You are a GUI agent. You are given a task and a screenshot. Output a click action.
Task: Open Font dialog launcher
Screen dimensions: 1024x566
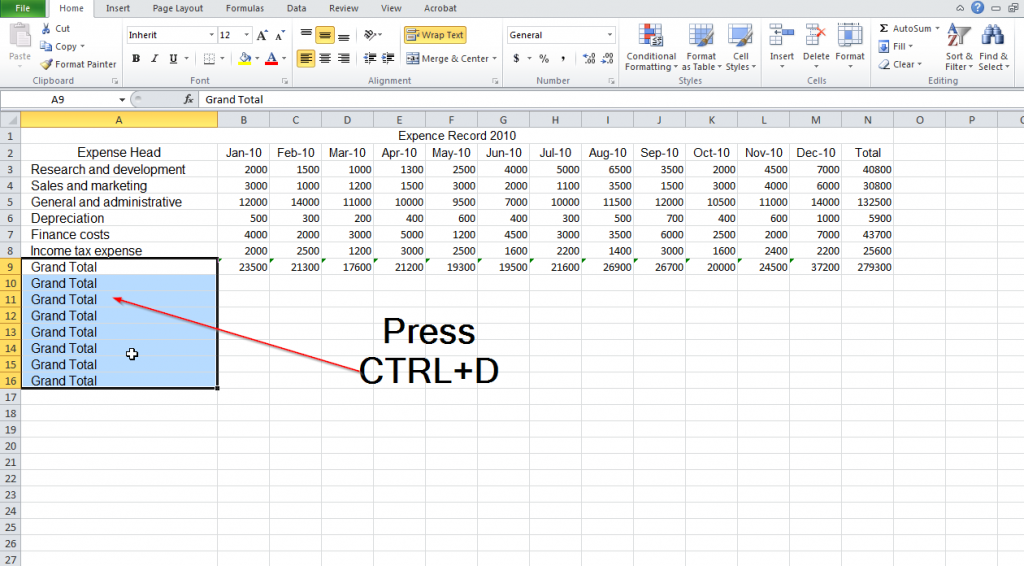click(285, 81)
